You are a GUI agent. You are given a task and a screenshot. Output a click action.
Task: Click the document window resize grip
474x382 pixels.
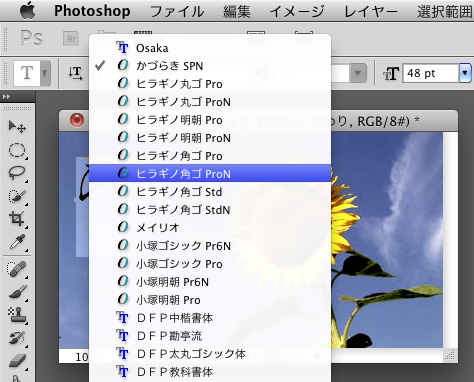click(450, 355)
